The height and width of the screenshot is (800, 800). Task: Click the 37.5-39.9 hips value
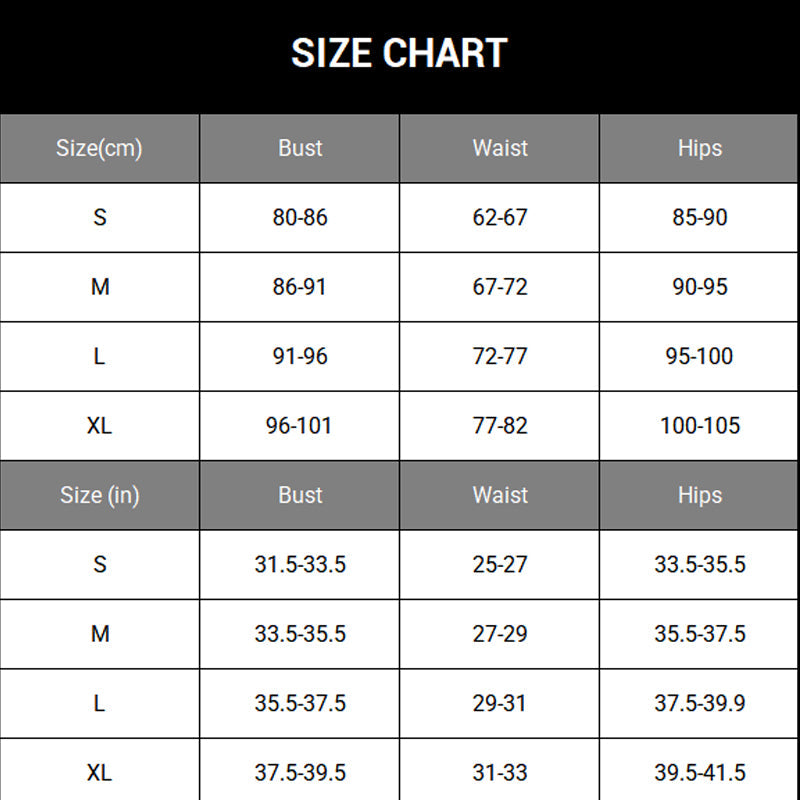coord(699,703)
